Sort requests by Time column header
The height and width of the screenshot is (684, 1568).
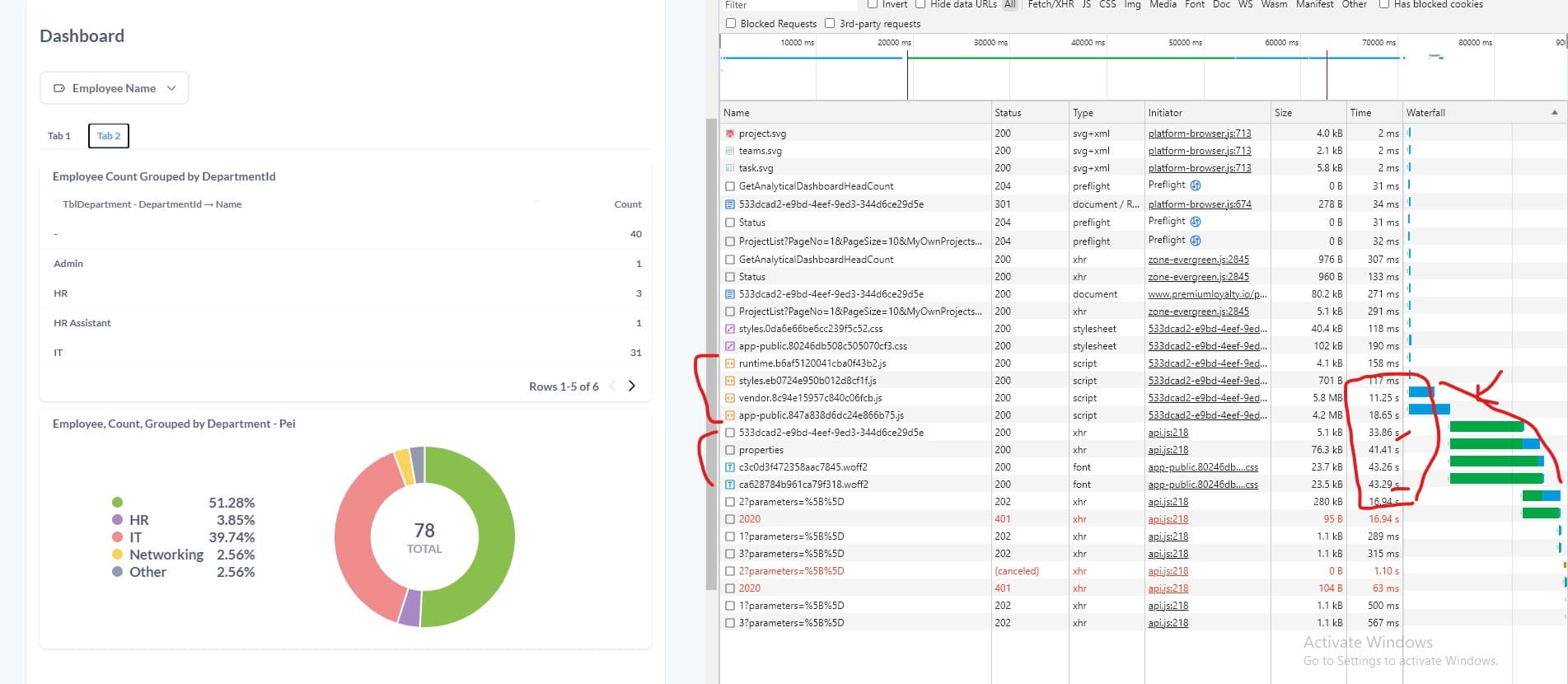[1374, 113]
